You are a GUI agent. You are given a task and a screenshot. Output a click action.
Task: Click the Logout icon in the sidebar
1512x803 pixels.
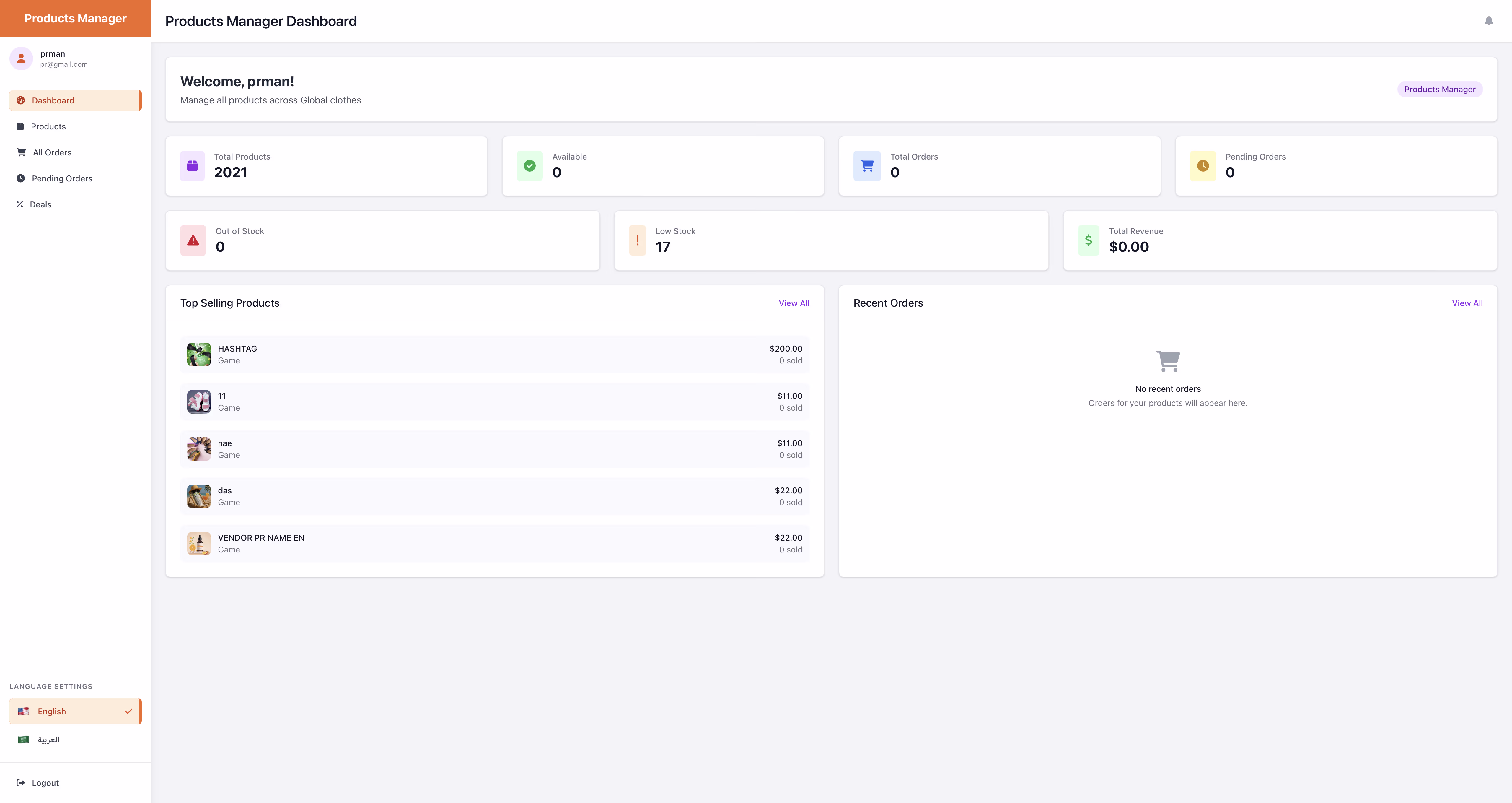[x=21, y=782]
